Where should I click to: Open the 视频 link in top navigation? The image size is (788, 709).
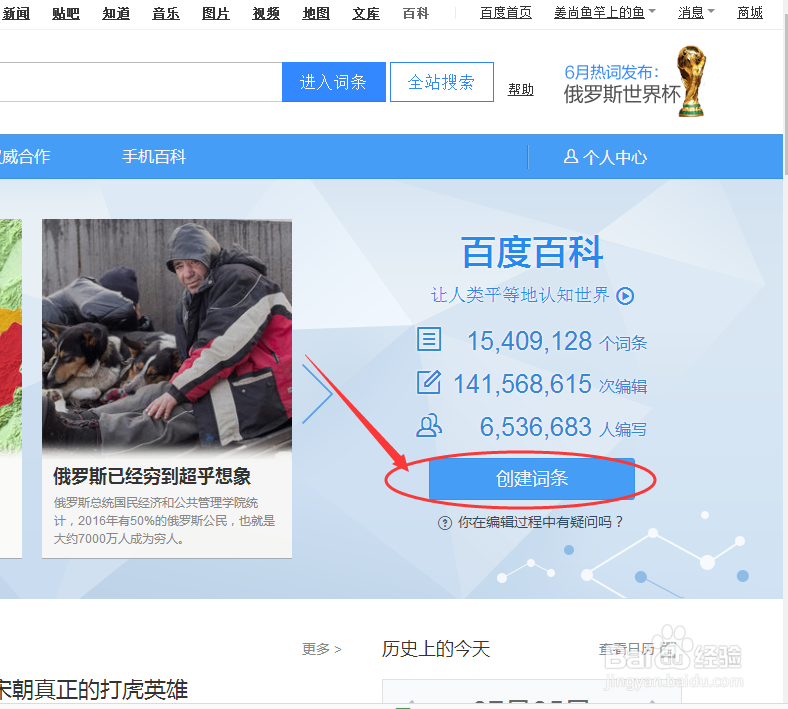coord(266,13)
